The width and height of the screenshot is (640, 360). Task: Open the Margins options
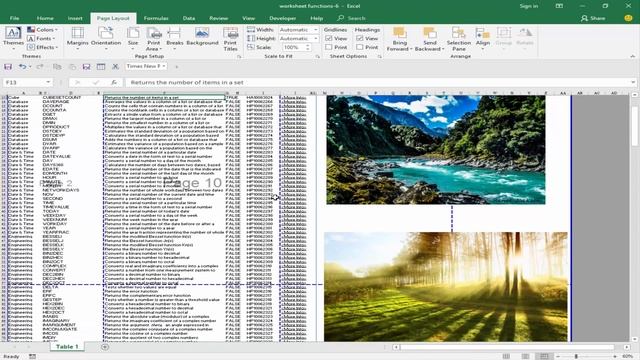[77, 38]
